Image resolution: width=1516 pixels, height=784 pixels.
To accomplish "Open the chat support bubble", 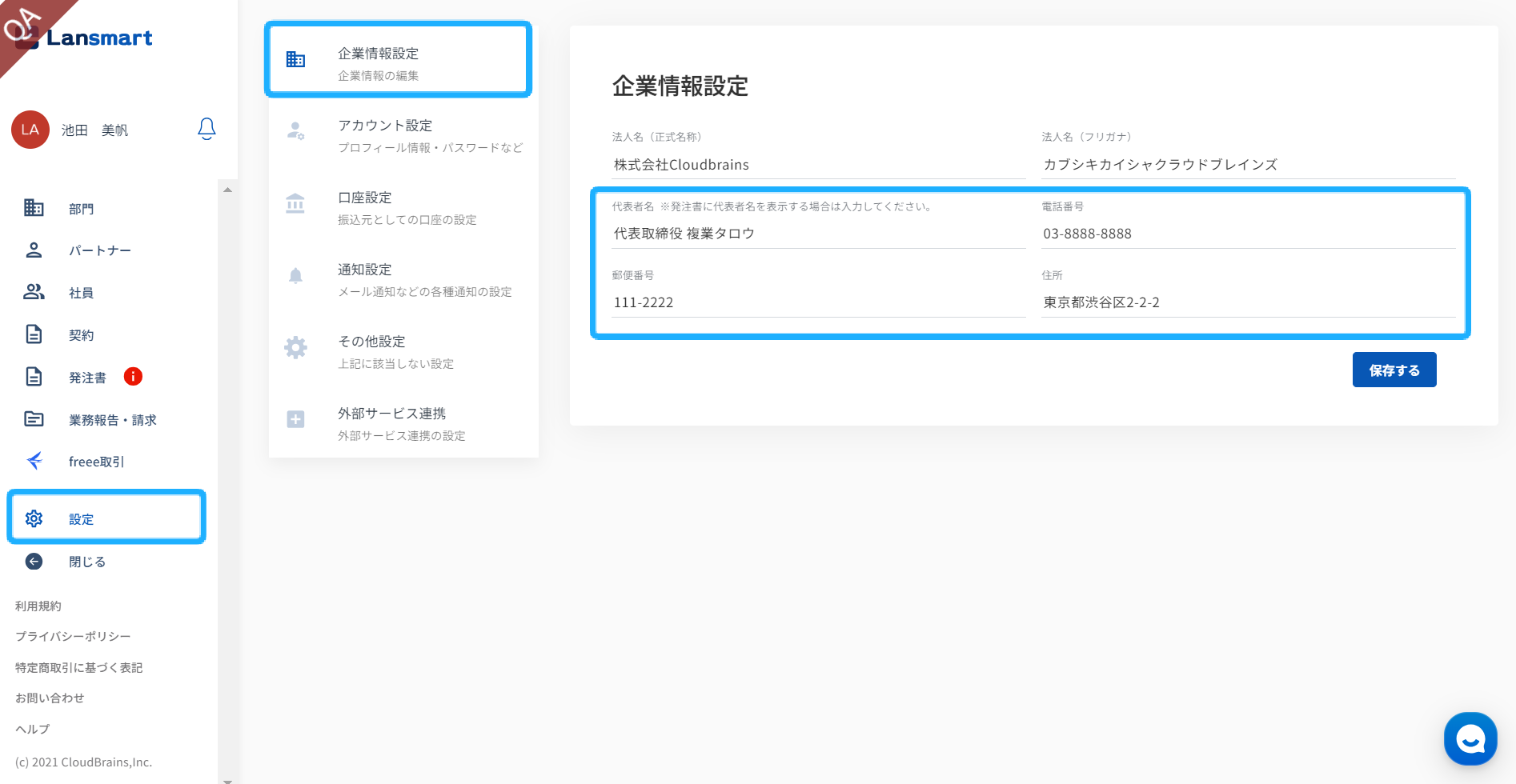I will pyautogui.click(x=1470, y=738).
